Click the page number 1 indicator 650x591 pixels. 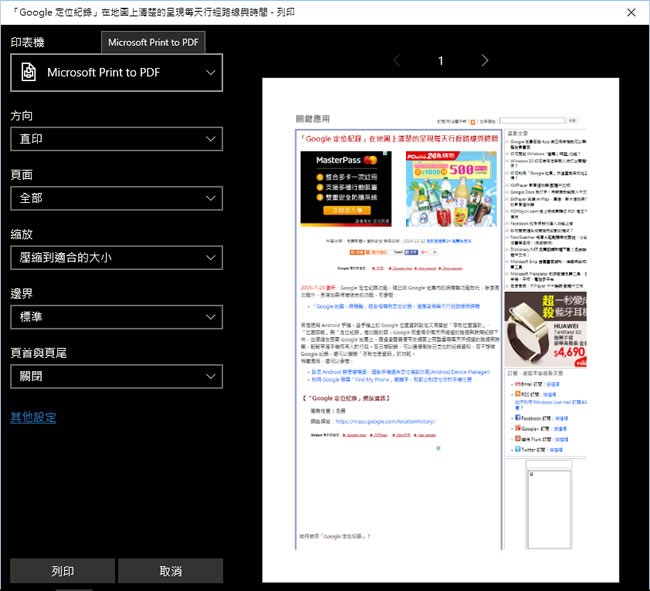coord(440,61)
